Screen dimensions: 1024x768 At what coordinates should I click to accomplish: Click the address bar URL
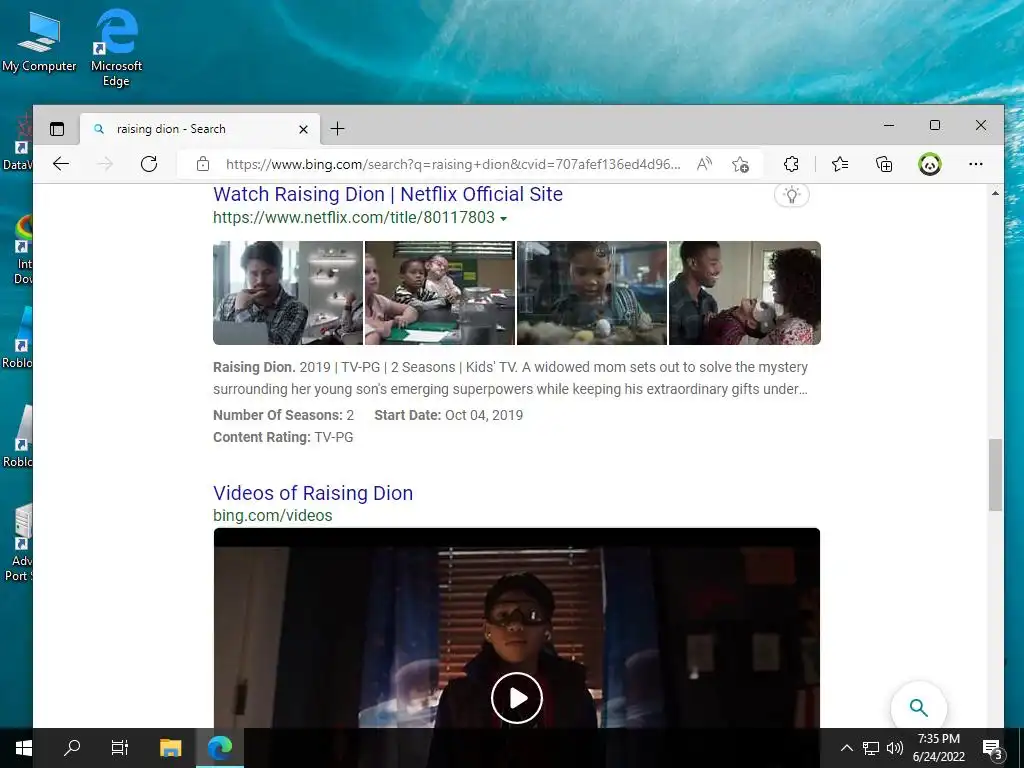click(453, 164)
